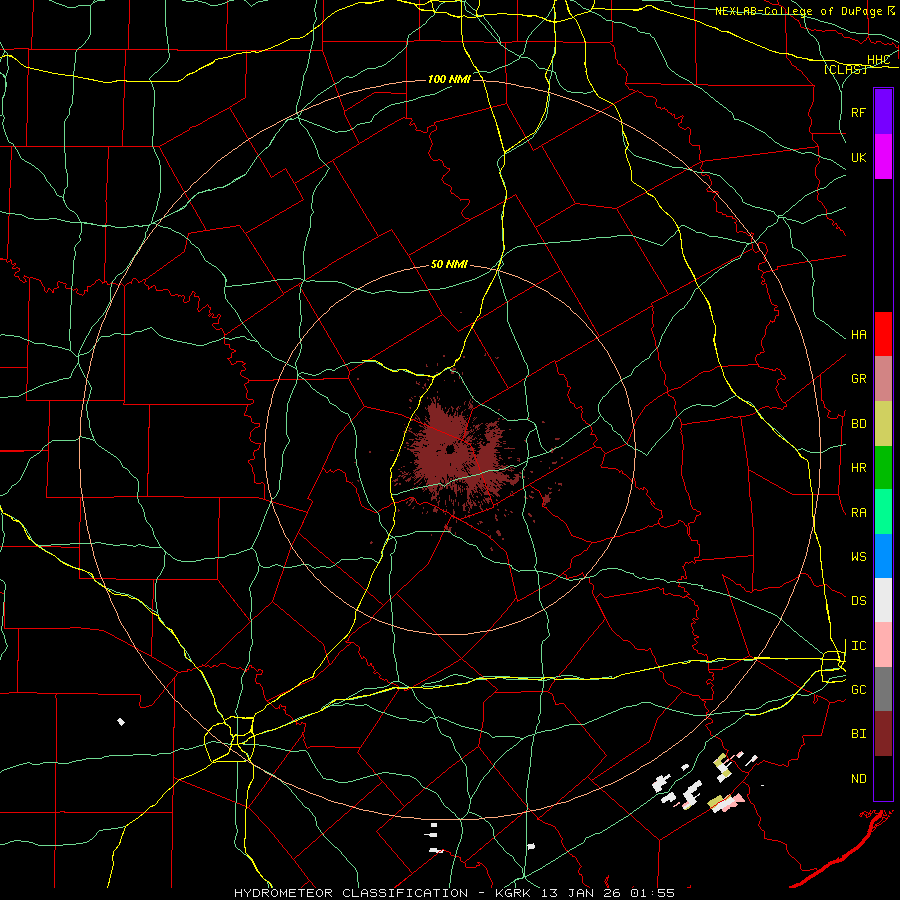
Task: Click the dark radar site dot in the brown echo
Action: pyautogui.click(x=451, y=449)
